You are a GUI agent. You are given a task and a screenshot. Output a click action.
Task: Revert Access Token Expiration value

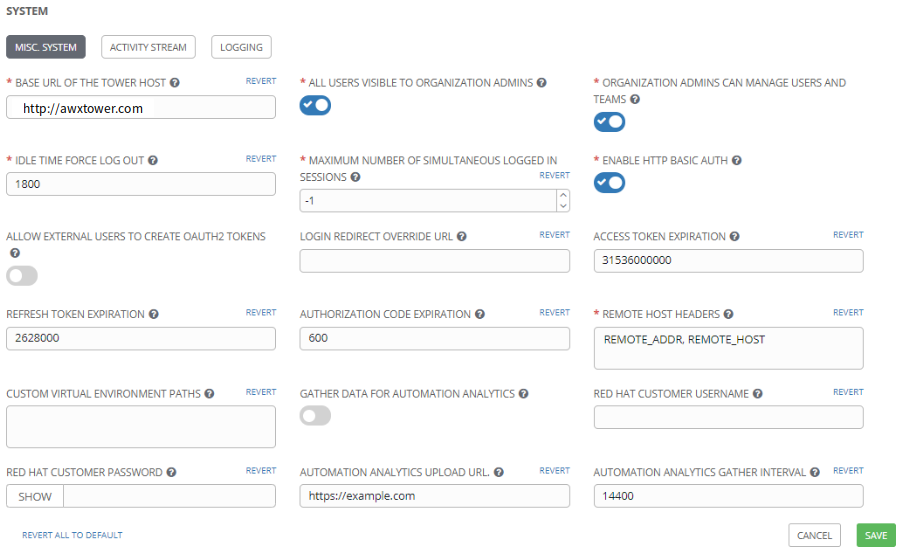click(848, 234)
